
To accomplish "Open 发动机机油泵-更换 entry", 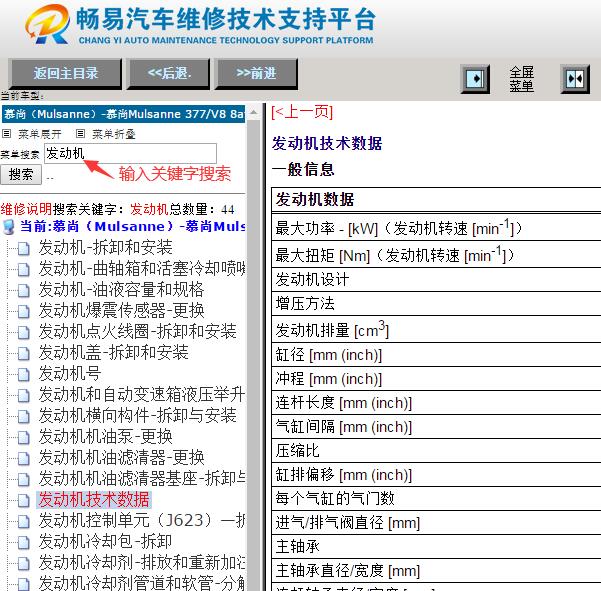I will tap(105, 437).
